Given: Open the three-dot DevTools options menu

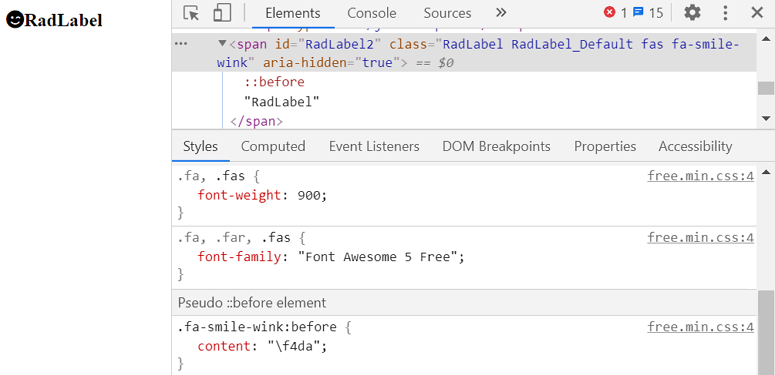Looking at the screenshot, I should click(x=725, y=13).
